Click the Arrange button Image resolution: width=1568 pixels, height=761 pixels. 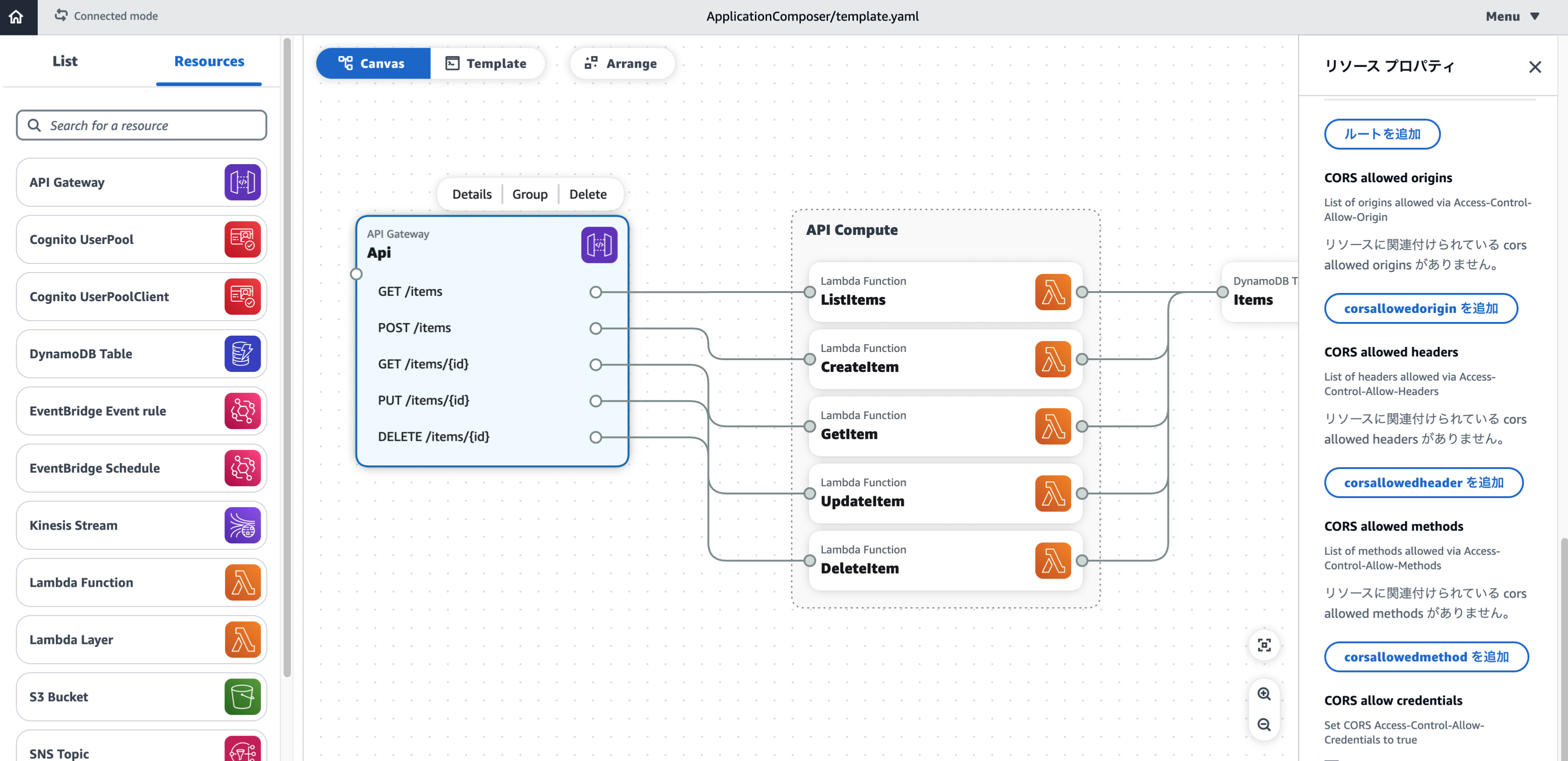click(x=622, y=63)
